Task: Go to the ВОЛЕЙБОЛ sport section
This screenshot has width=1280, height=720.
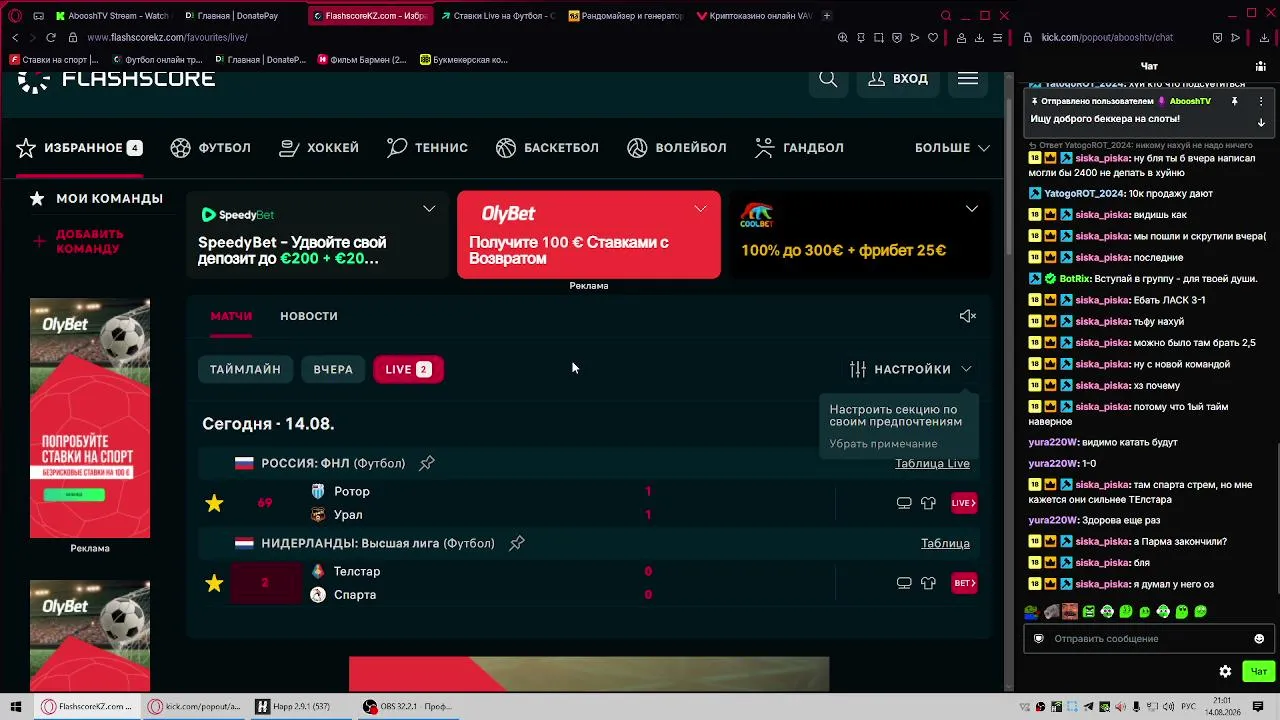Action: 677,148
